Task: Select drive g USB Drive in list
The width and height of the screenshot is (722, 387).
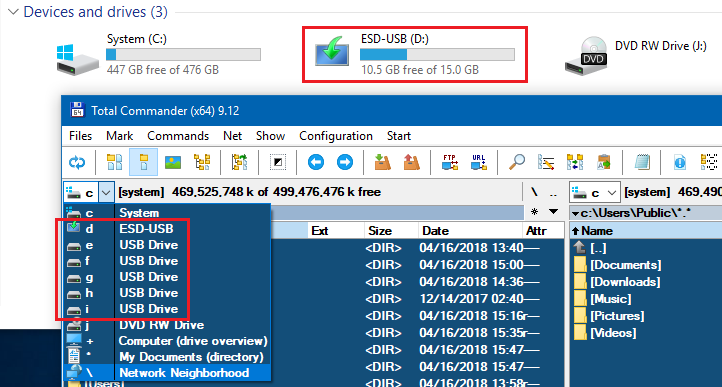Action: pyautogui.click(x=167, y=277)
